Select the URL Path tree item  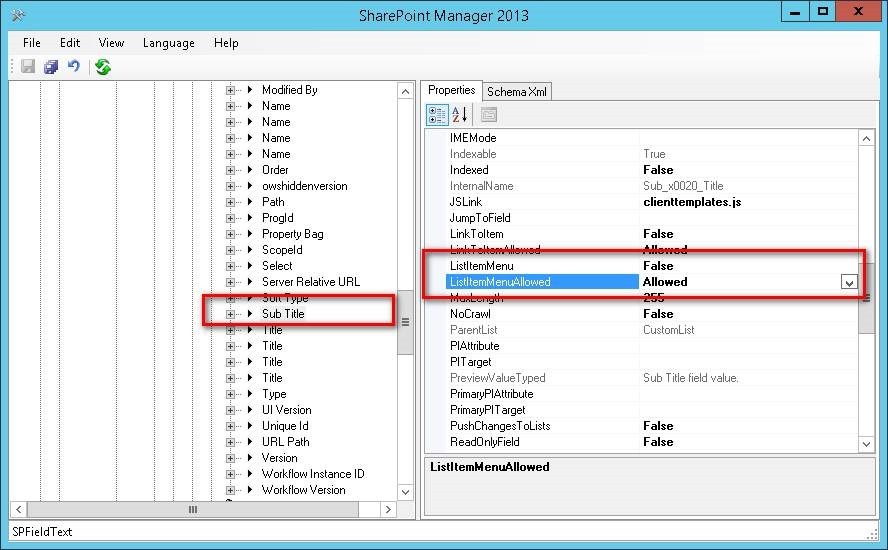click(x=285, y=442)
